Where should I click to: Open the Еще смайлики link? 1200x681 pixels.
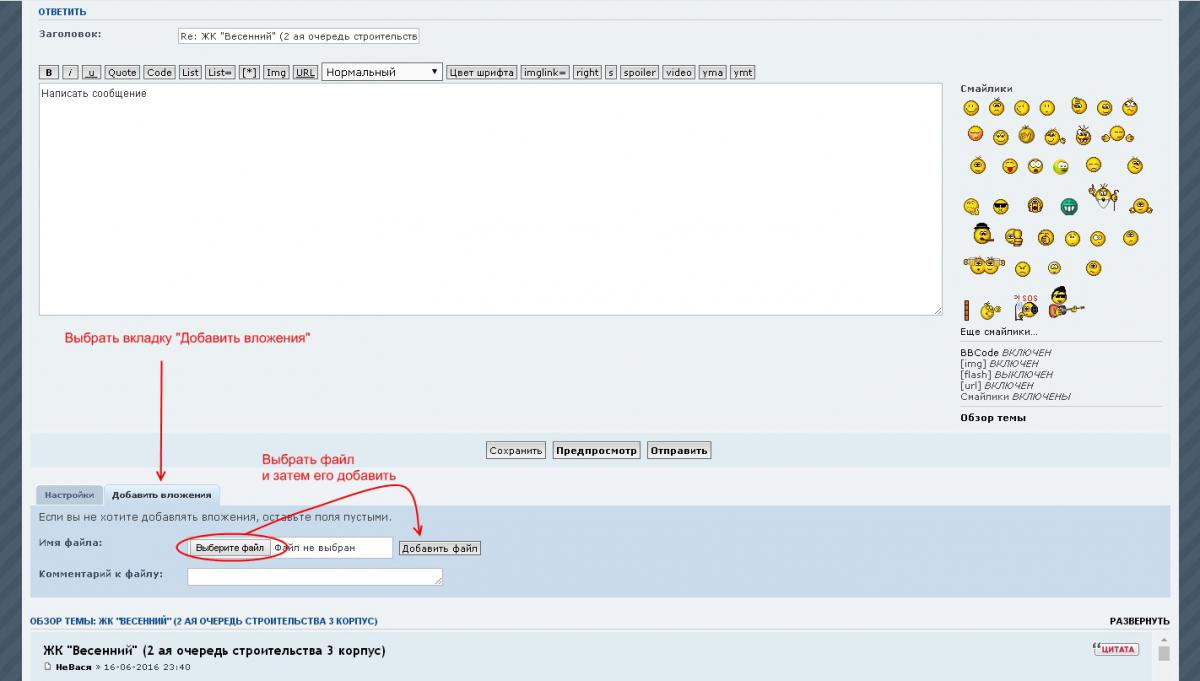tap(998, 332)
